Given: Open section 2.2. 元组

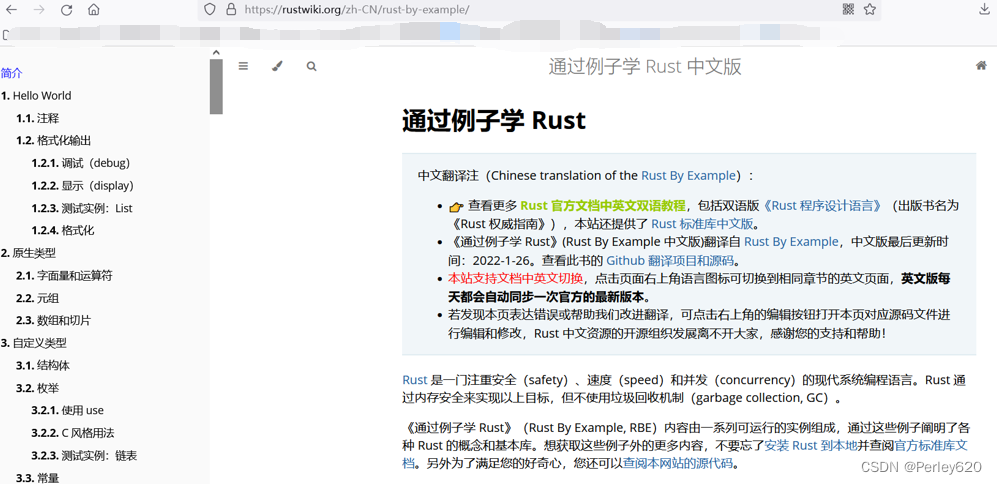Looking at the screenshot, I should tap(38, 298).
